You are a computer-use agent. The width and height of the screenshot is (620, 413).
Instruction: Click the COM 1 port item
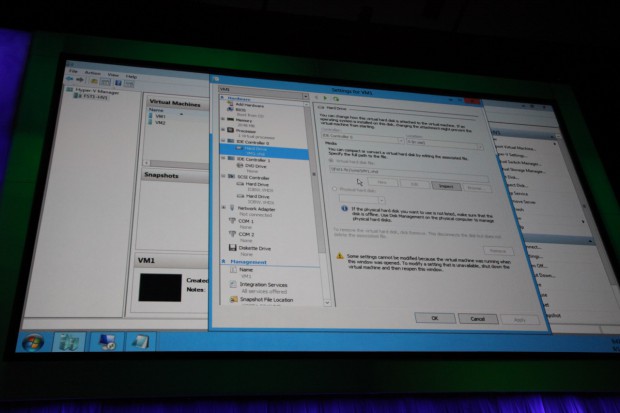coord(246,221)
